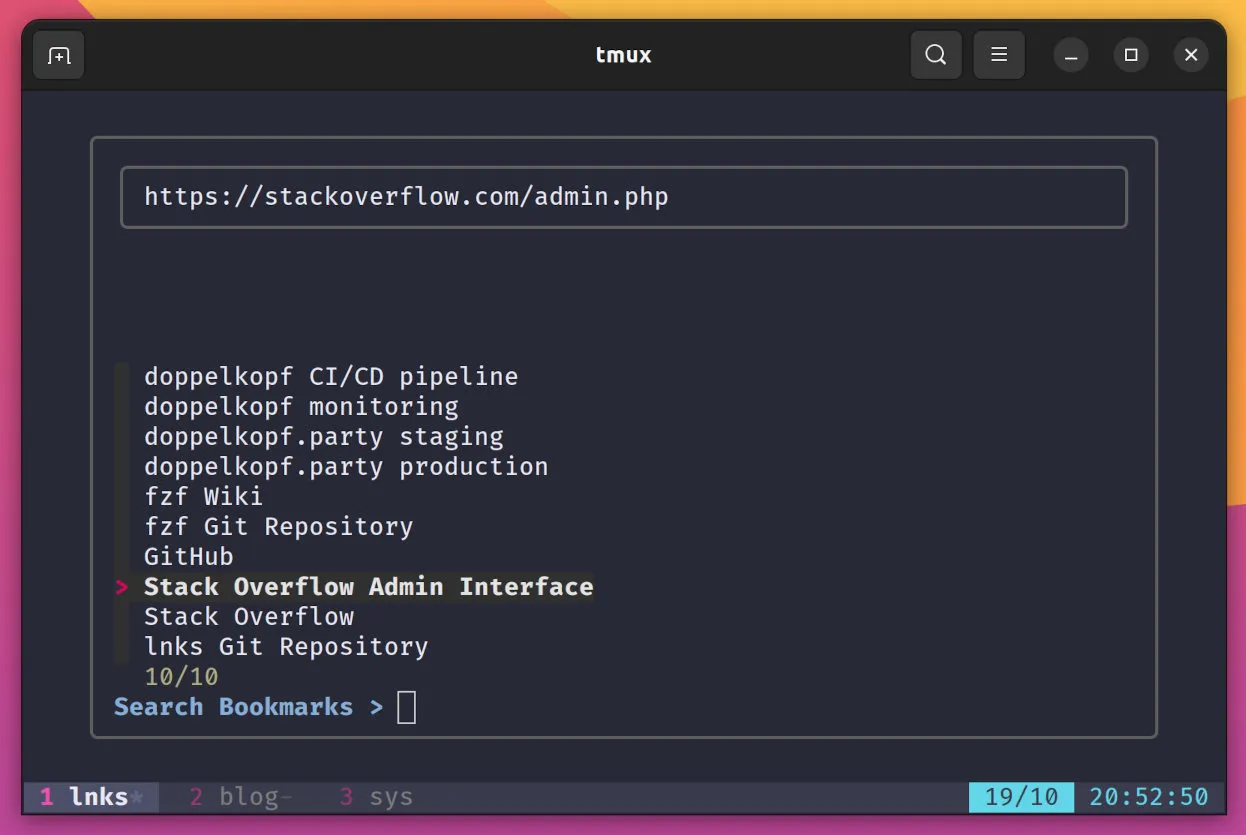The height and width of the screenshot is (835, 1246).
Task: Minimize the tmux window
Action: 1070,55
